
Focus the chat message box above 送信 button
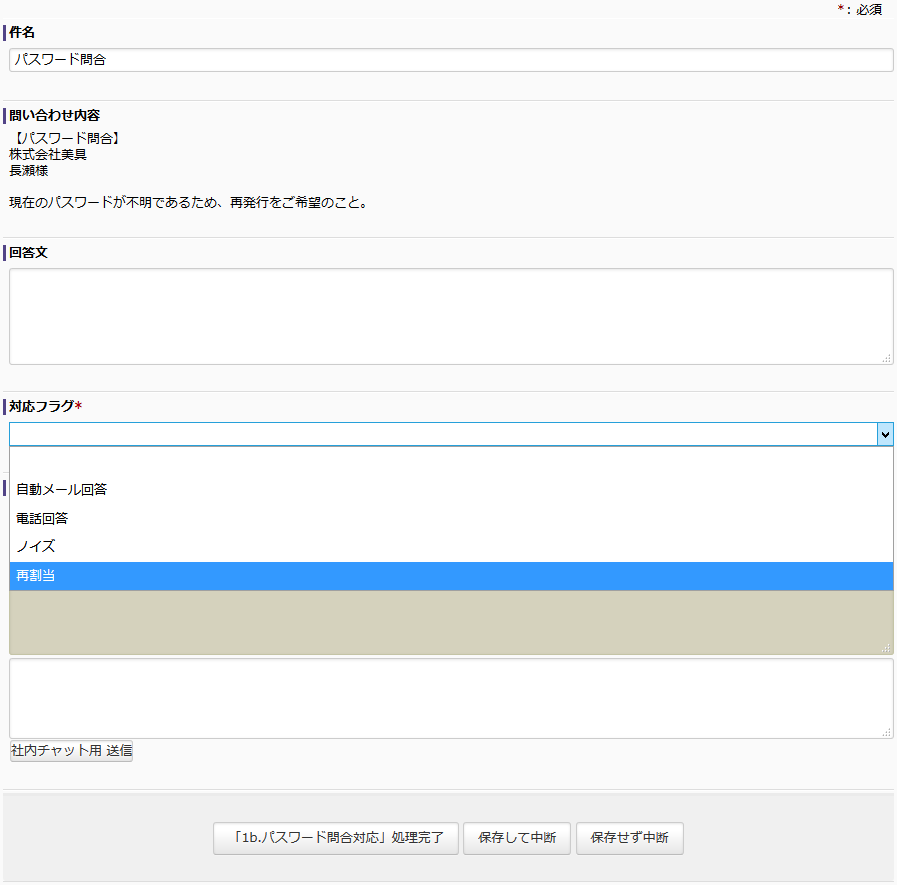point(450,698)
